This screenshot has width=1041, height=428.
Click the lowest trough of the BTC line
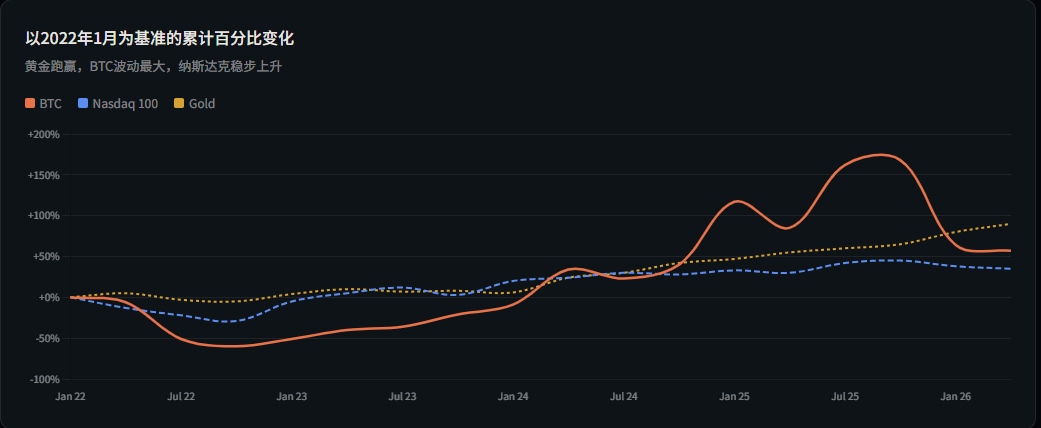coord(232,346)
